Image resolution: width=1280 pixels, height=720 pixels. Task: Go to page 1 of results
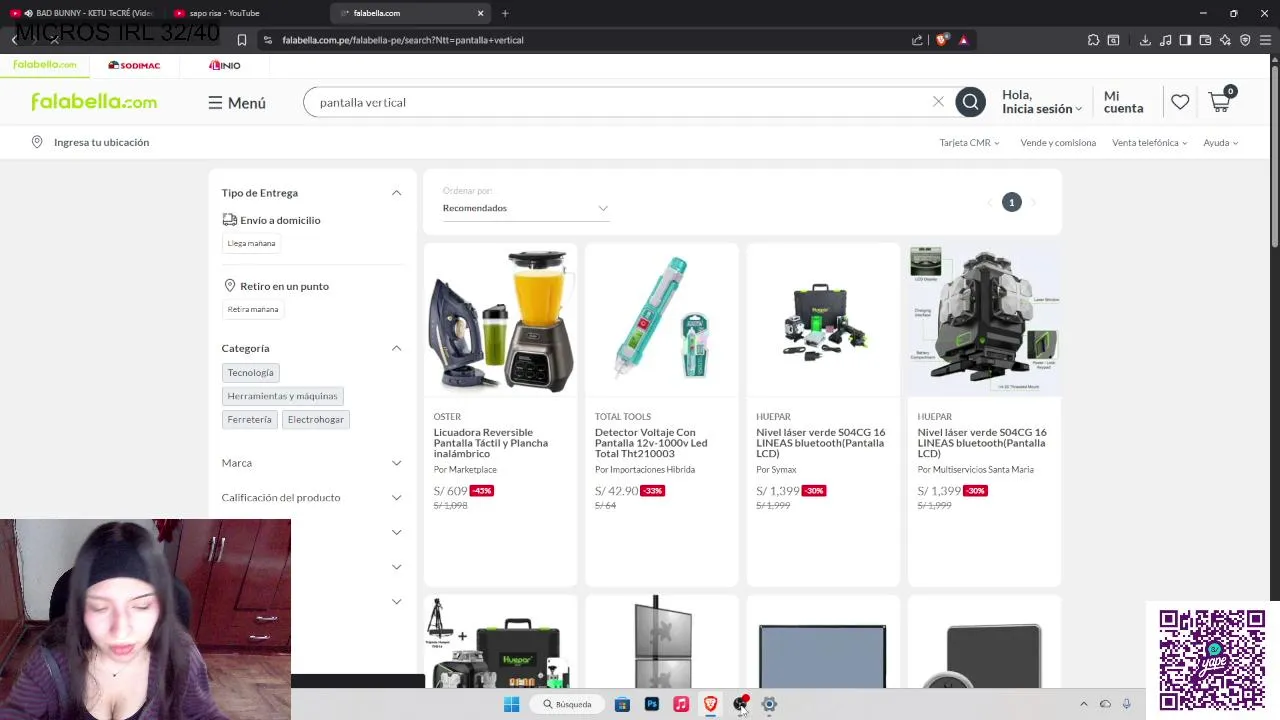[1011, 203]
